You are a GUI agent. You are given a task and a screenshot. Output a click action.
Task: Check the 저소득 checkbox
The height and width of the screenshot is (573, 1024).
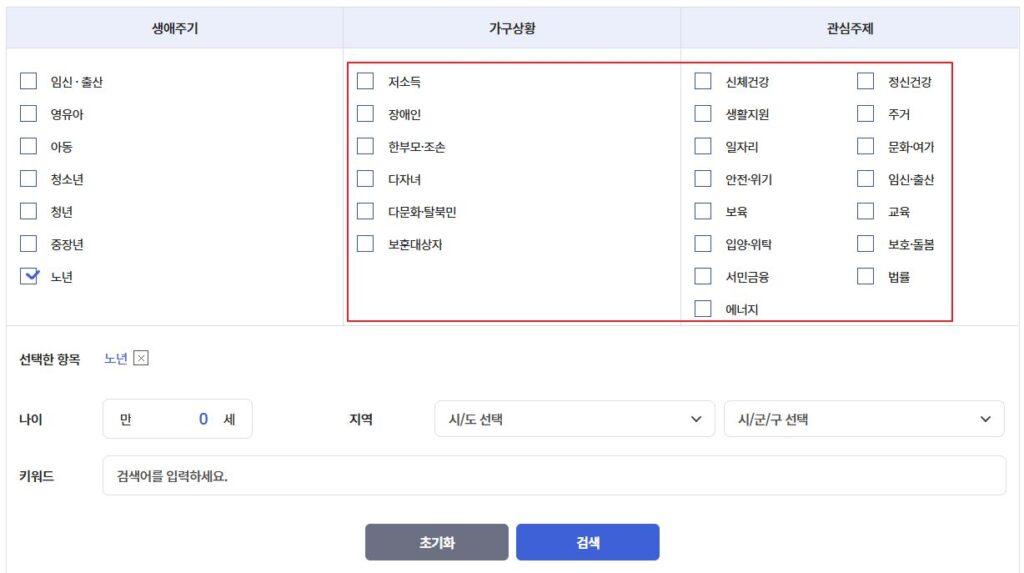(x=366, y=82)
